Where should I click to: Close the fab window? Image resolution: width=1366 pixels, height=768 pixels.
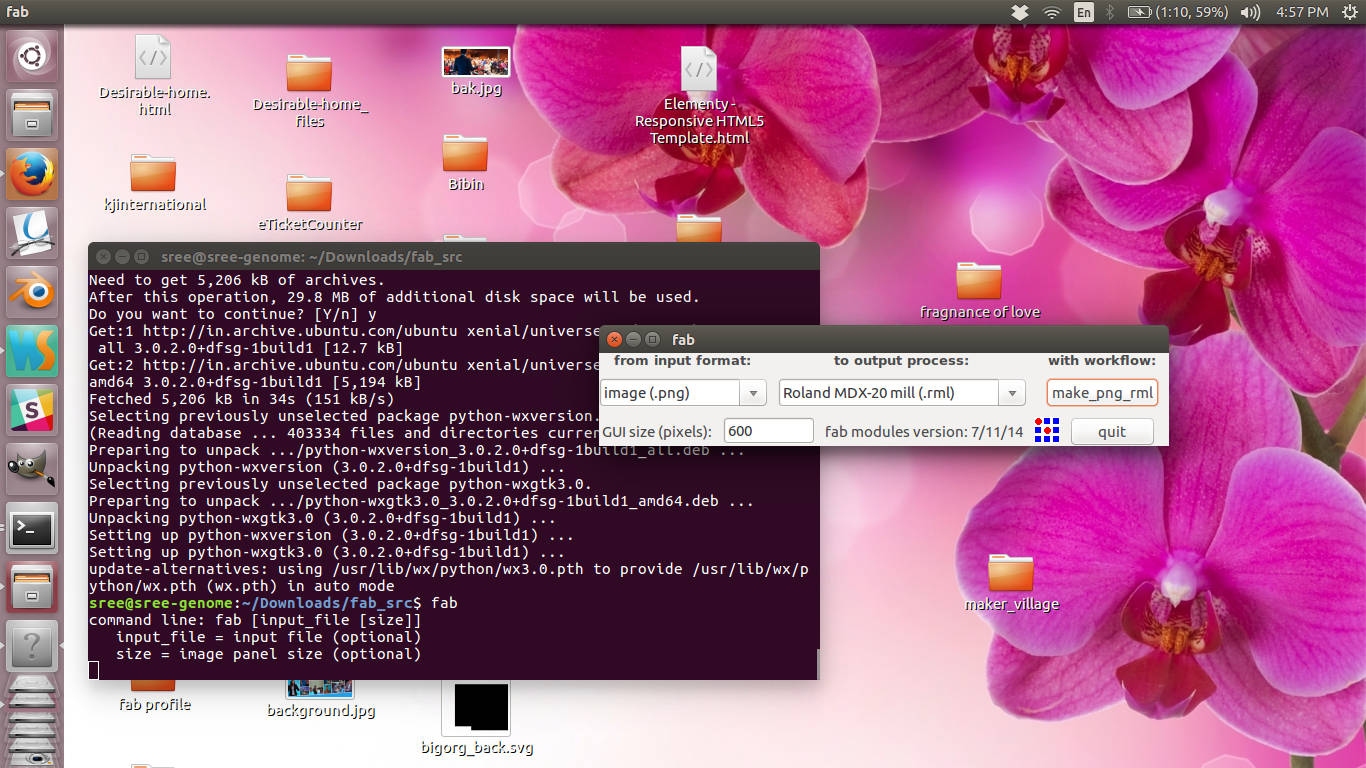pyautogui.click(x=615, y=340)
